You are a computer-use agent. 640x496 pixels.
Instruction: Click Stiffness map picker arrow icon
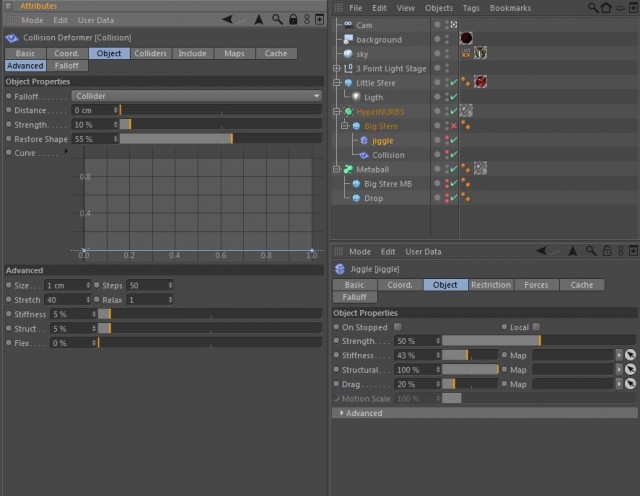pos(630,355)
